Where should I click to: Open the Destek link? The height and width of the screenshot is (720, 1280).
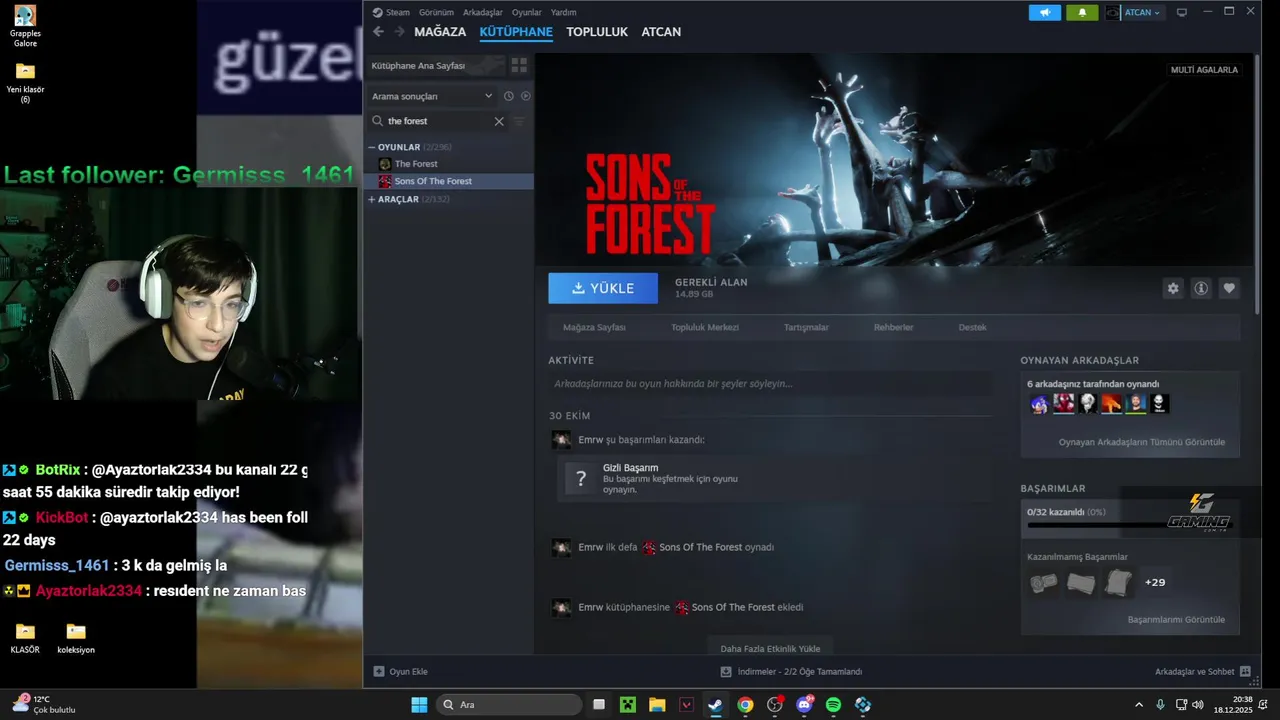coord(972,327)
